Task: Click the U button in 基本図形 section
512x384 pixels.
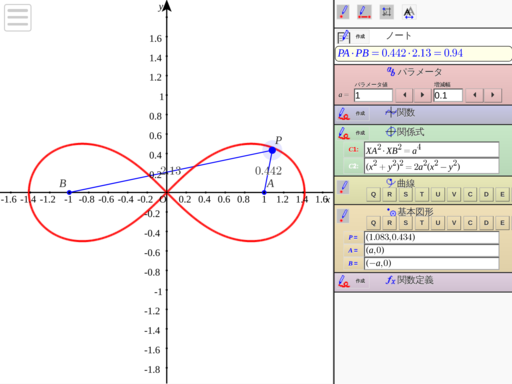Action: click(438, 223)
